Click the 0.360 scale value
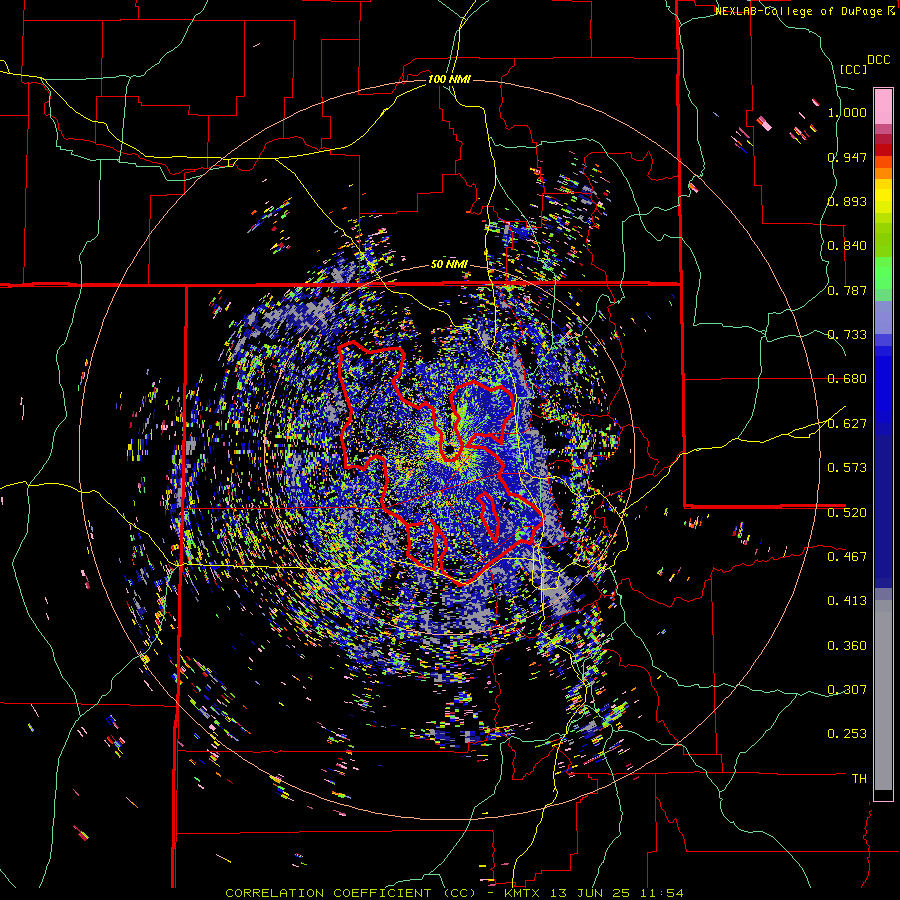This screenshot has height=900, width=900. (847, 646)
